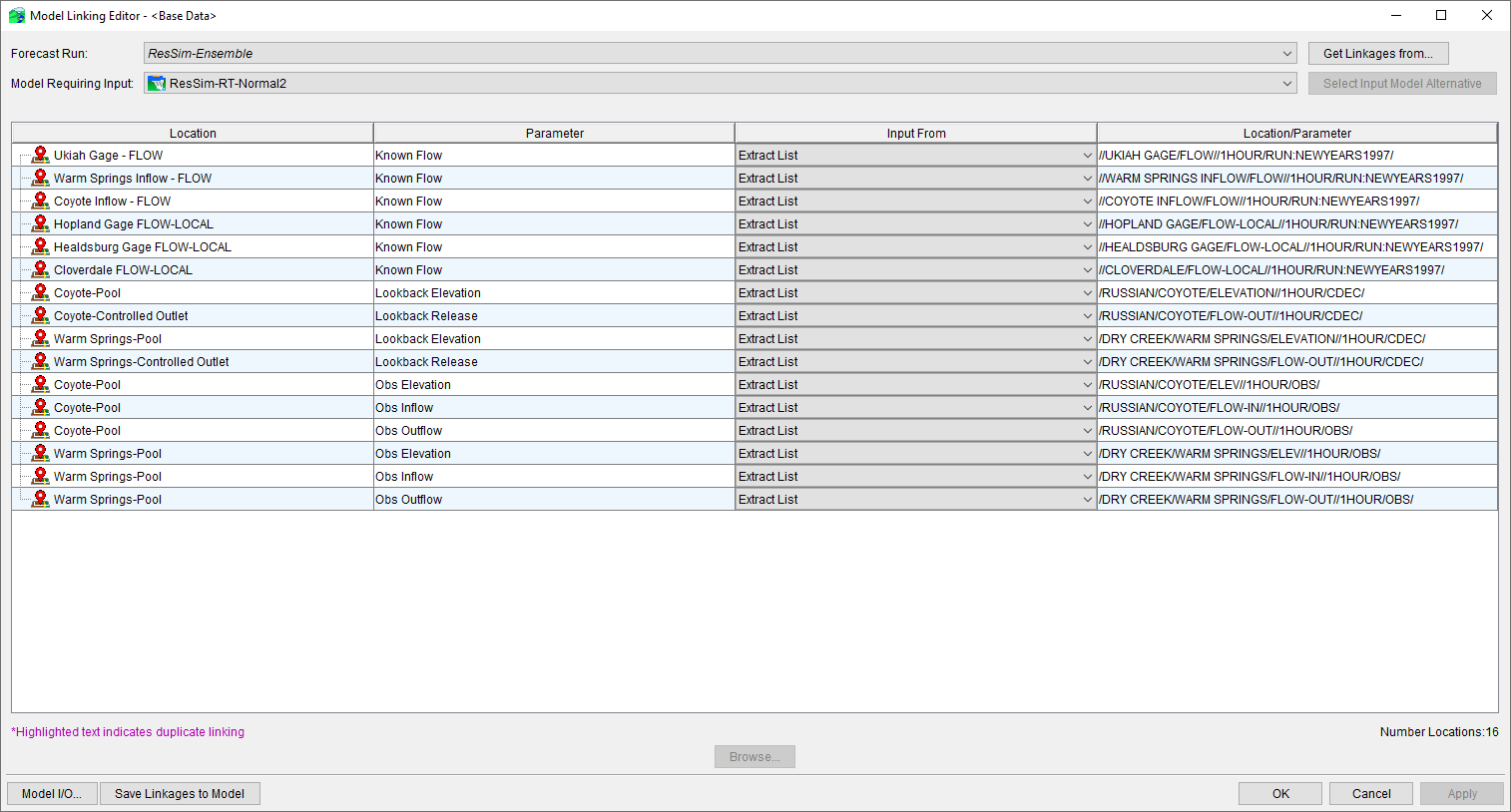Screen dimensions: 1511x812
Task: Open Input From dropdown for Hopland Gage row
Action: [x=915, y=223]
